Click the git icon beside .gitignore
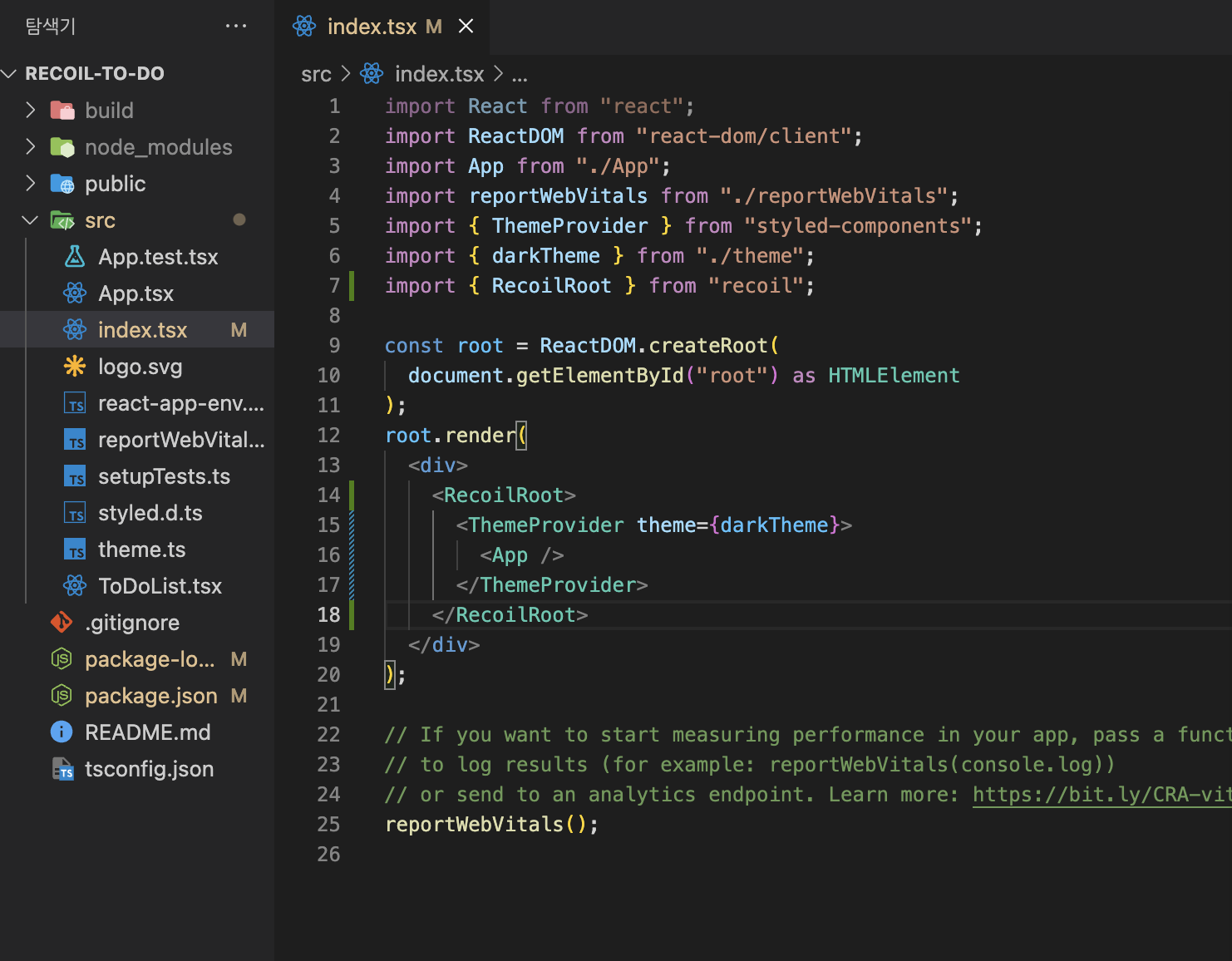This screenshot has height=961, width=1232. click(62, 623)
